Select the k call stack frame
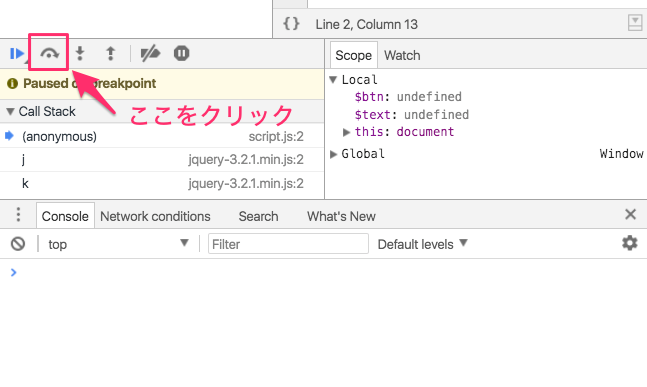This screenshot has width=647, height=387. click(162, 183)
